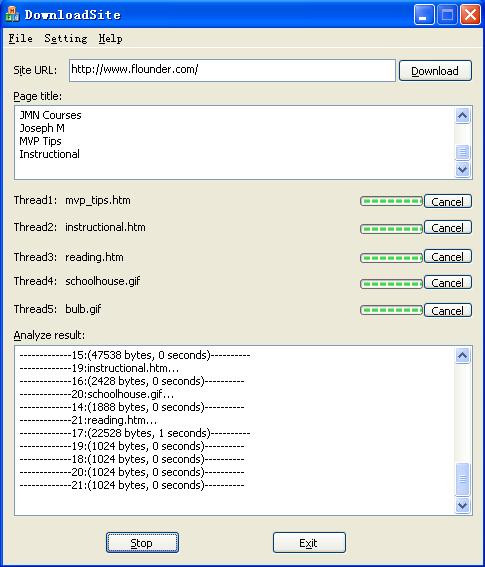The image size is (485, 567).
Task: Click the Stop button
Action: [x=142, y=543]
